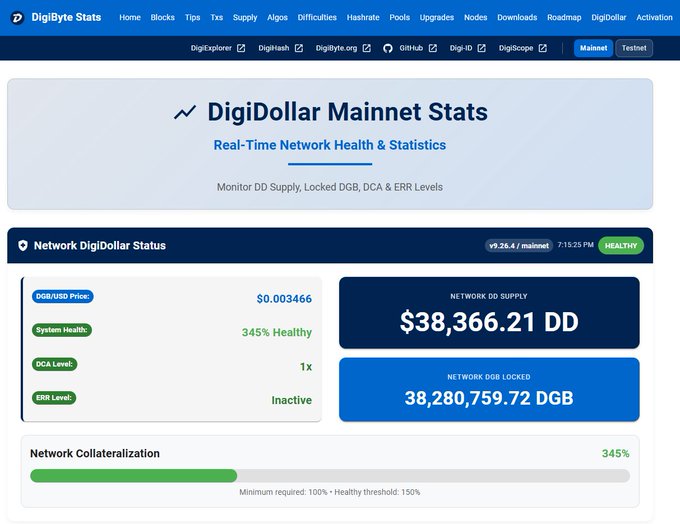Click the external link icon beside DigiByte.org
Viewport: 680px width, 524px height.
click(x=366, y=48)
